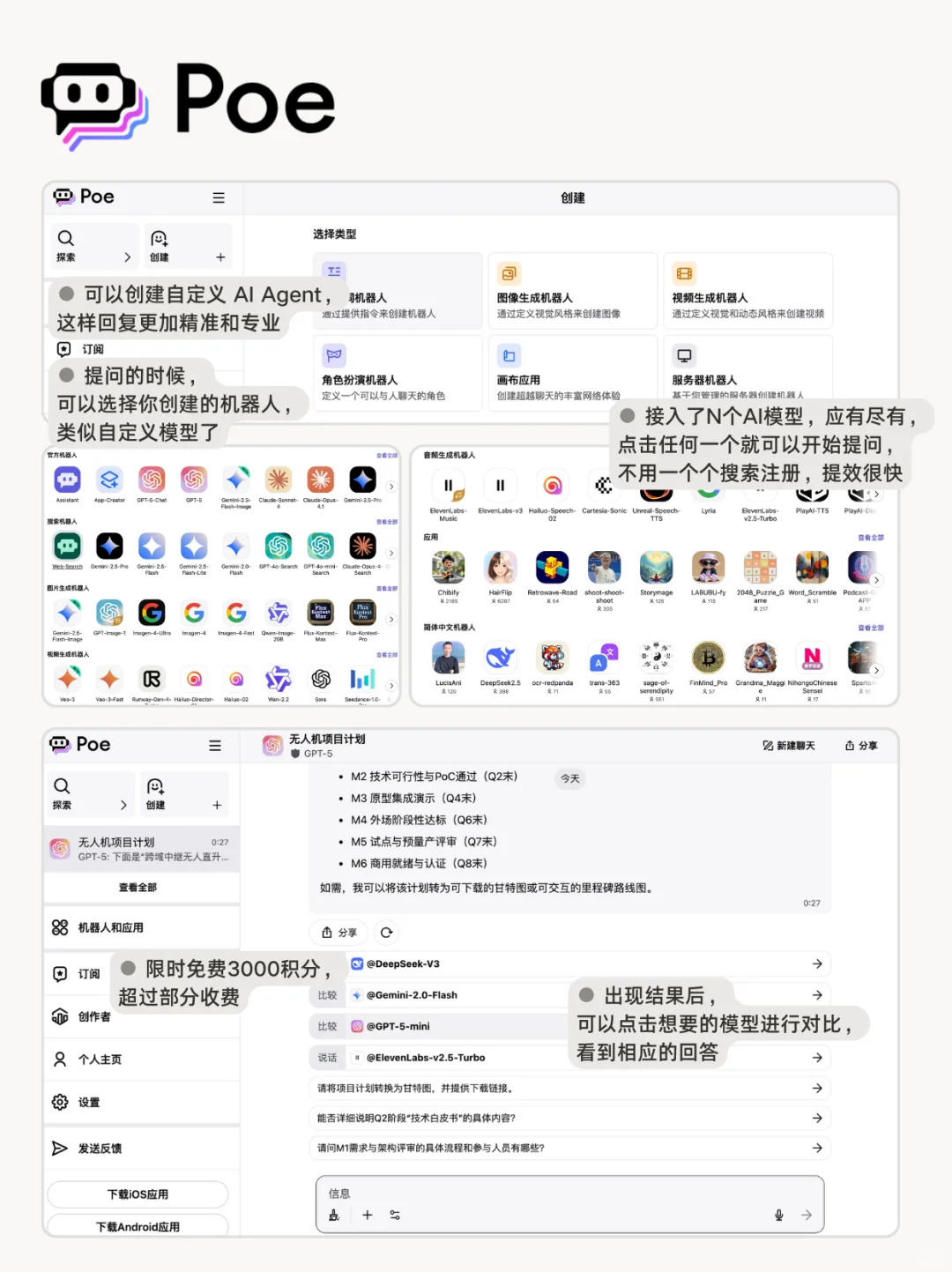Click the microphone icon in message box
The image size is (952, 1272).
[779, 1214]
